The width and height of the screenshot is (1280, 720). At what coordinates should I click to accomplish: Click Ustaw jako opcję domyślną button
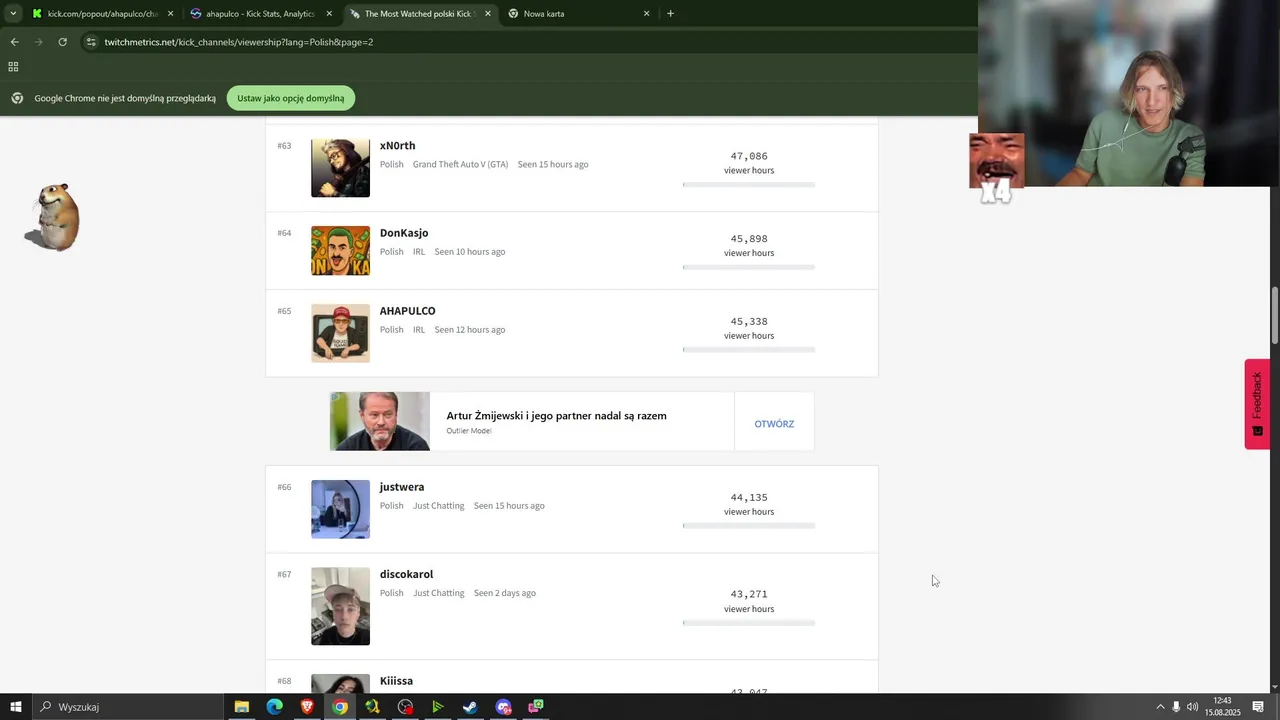click(x=291, y=98)
